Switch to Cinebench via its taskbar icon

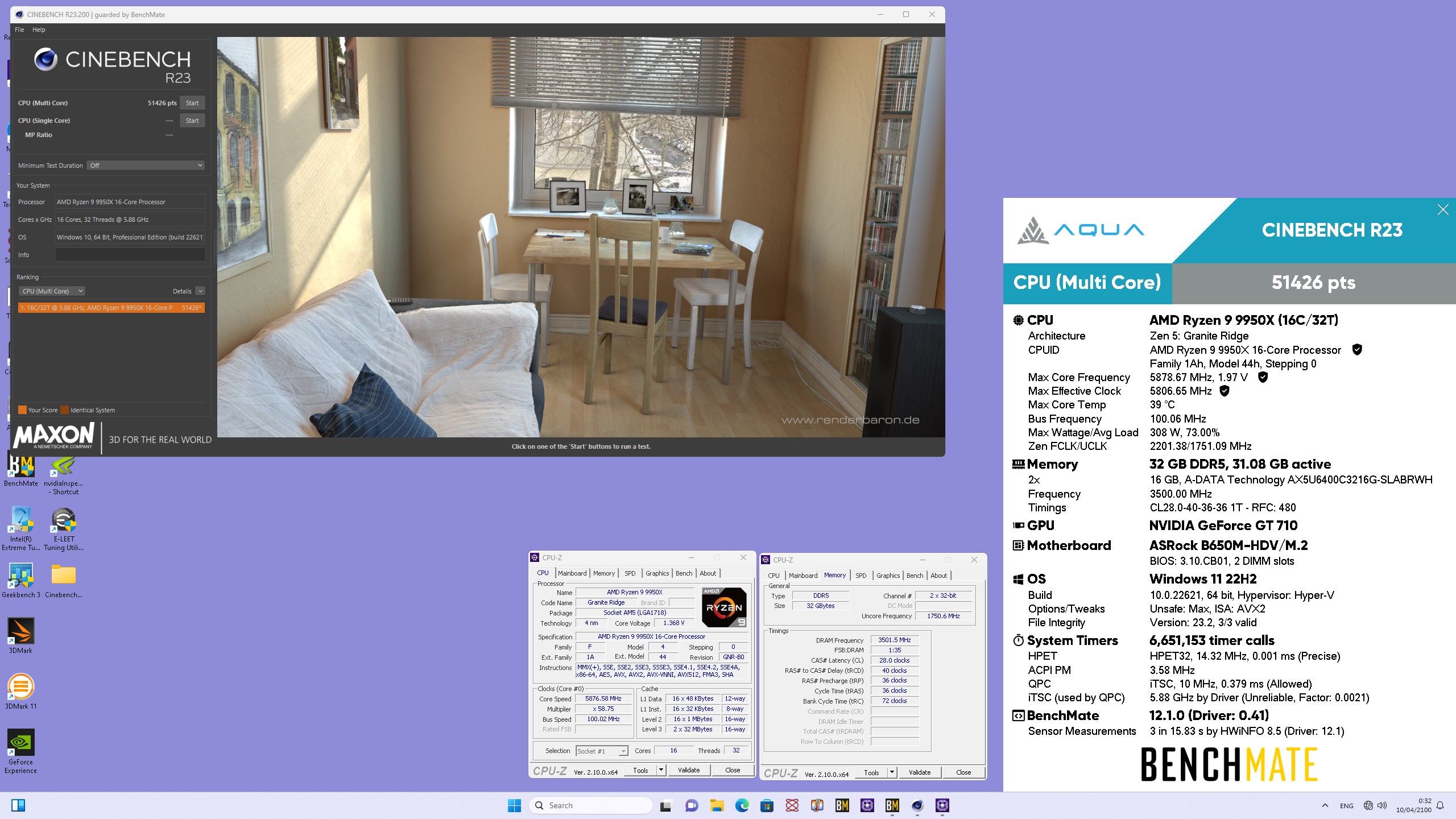tap(917, 805)
